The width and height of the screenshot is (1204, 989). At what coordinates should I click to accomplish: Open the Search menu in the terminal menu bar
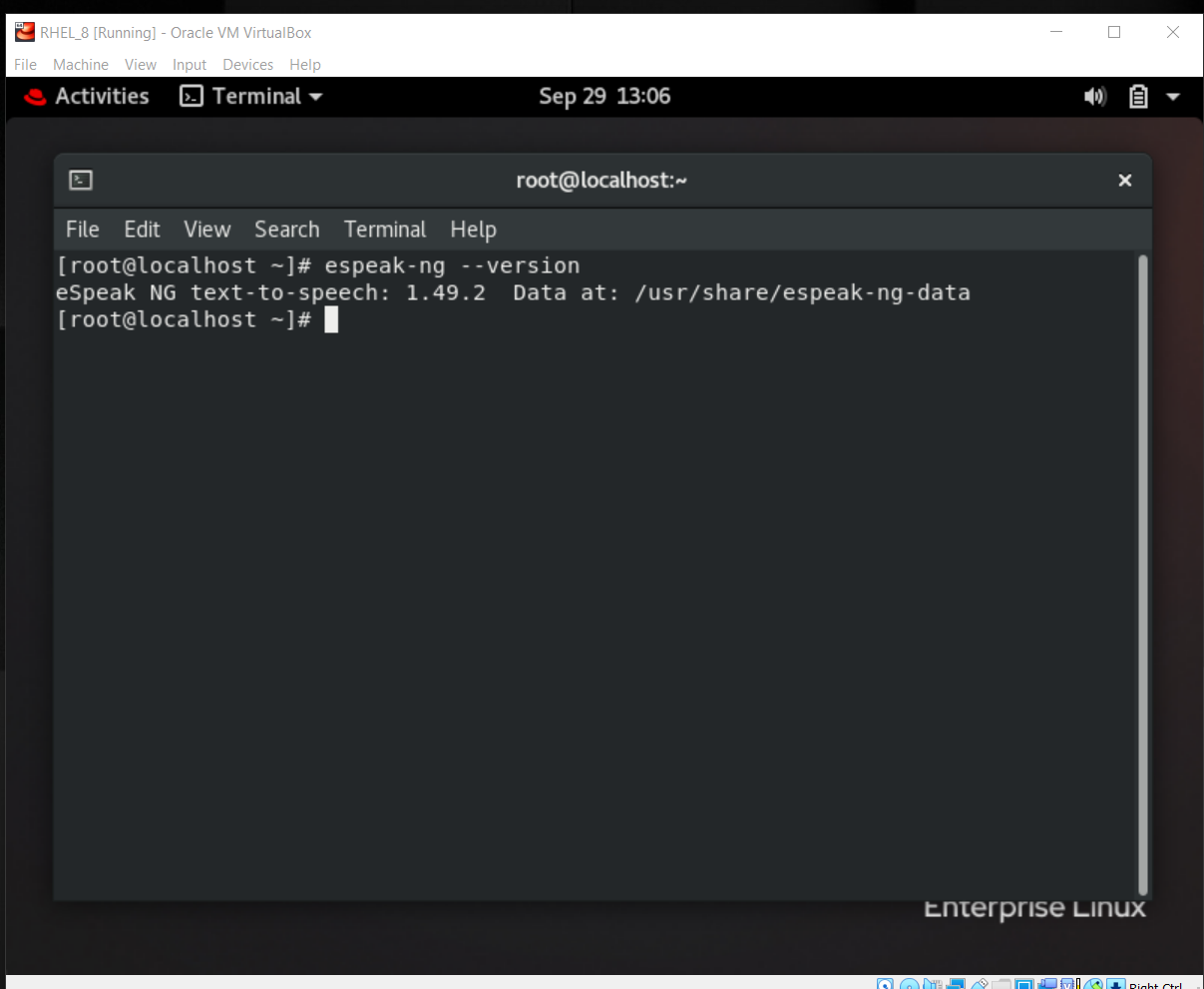coord(286,230)
